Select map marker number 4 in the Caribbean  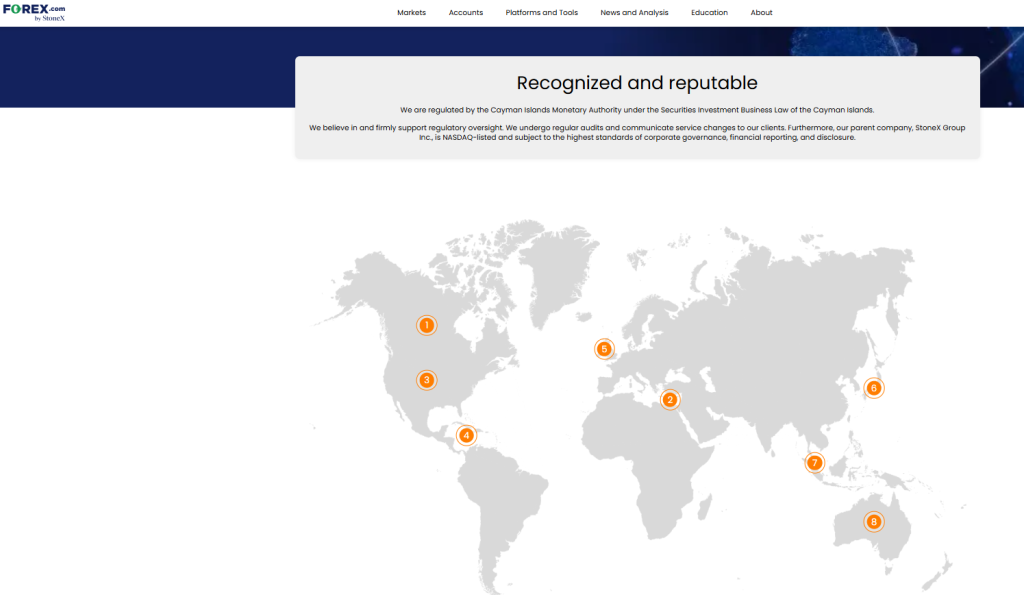tap(466, 435)
